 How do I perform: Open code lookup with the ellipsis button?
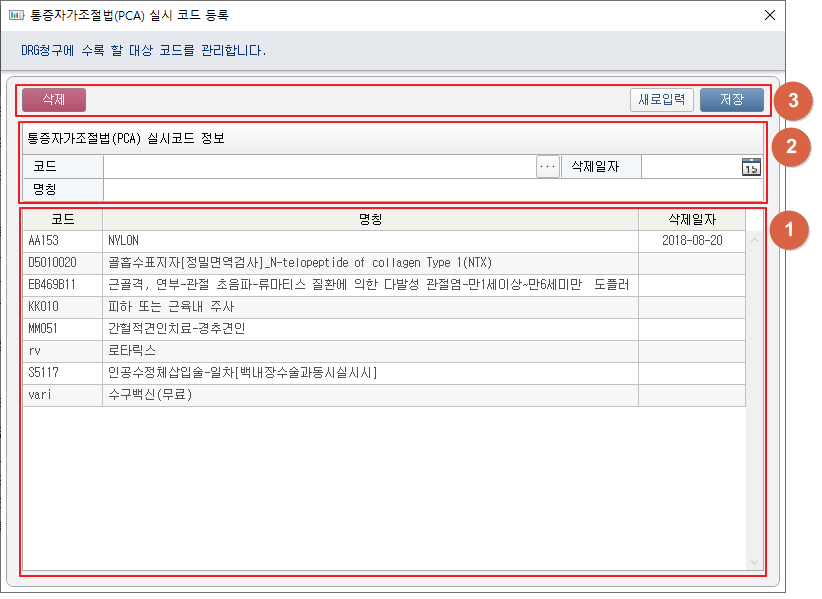pos(547,167)
